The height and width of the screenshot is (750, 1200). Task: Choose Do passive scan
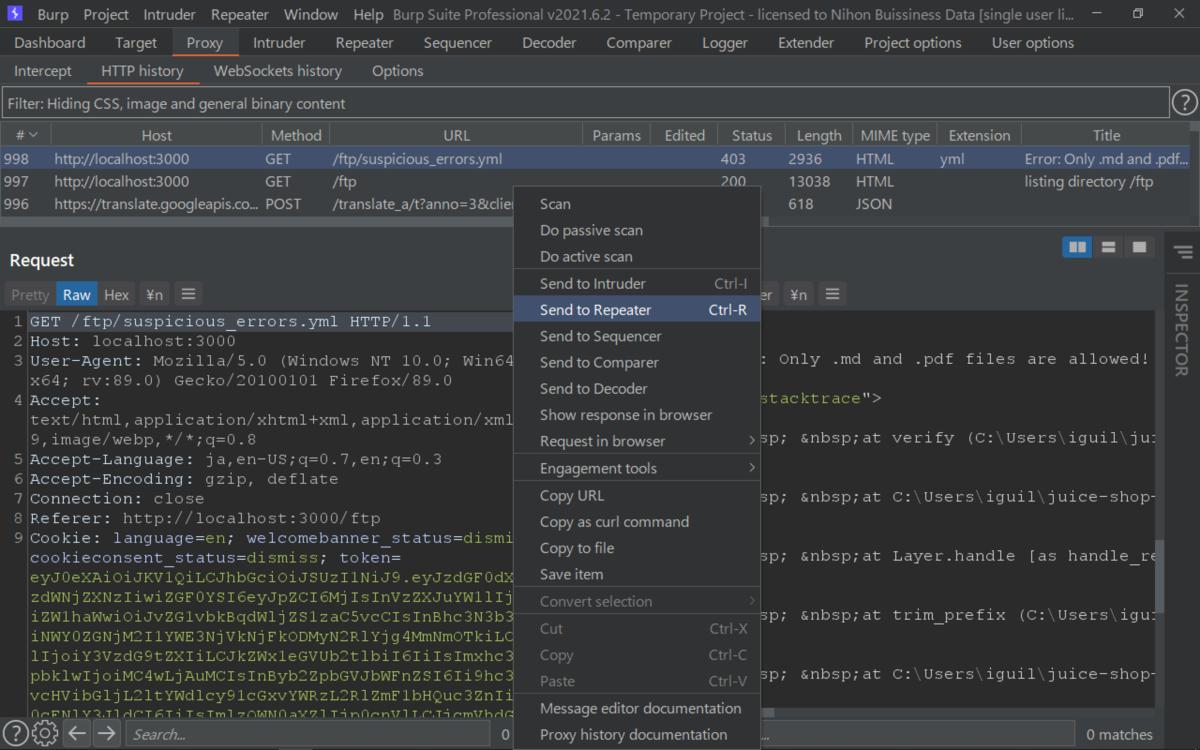(x=637, y=230)
